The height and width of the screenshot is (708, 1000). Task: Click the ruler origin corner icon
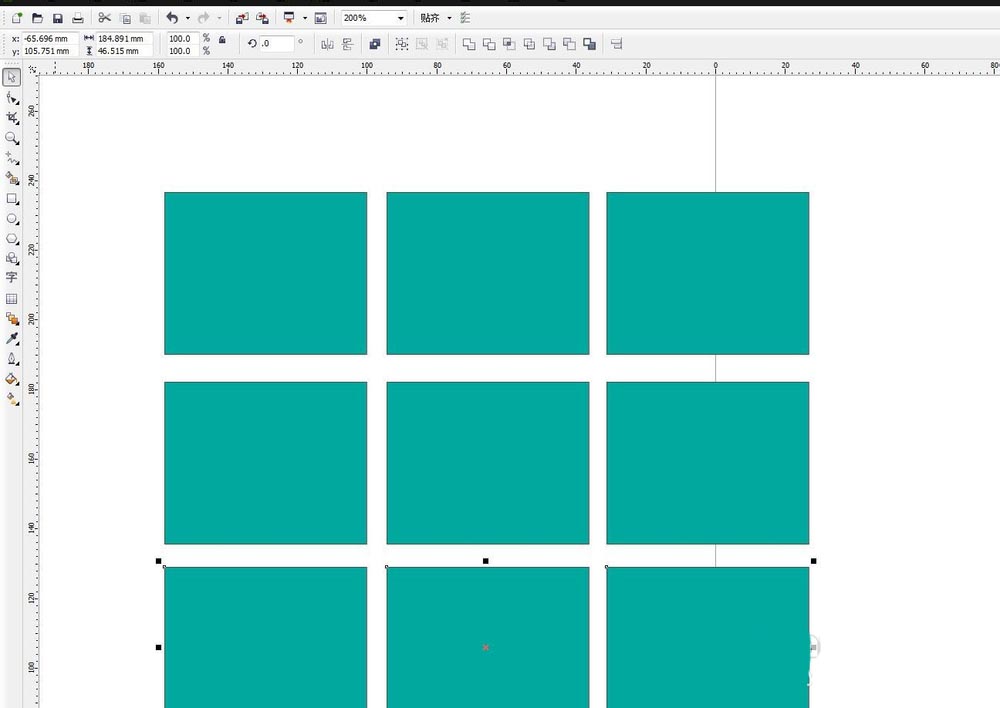click(32, 68)
